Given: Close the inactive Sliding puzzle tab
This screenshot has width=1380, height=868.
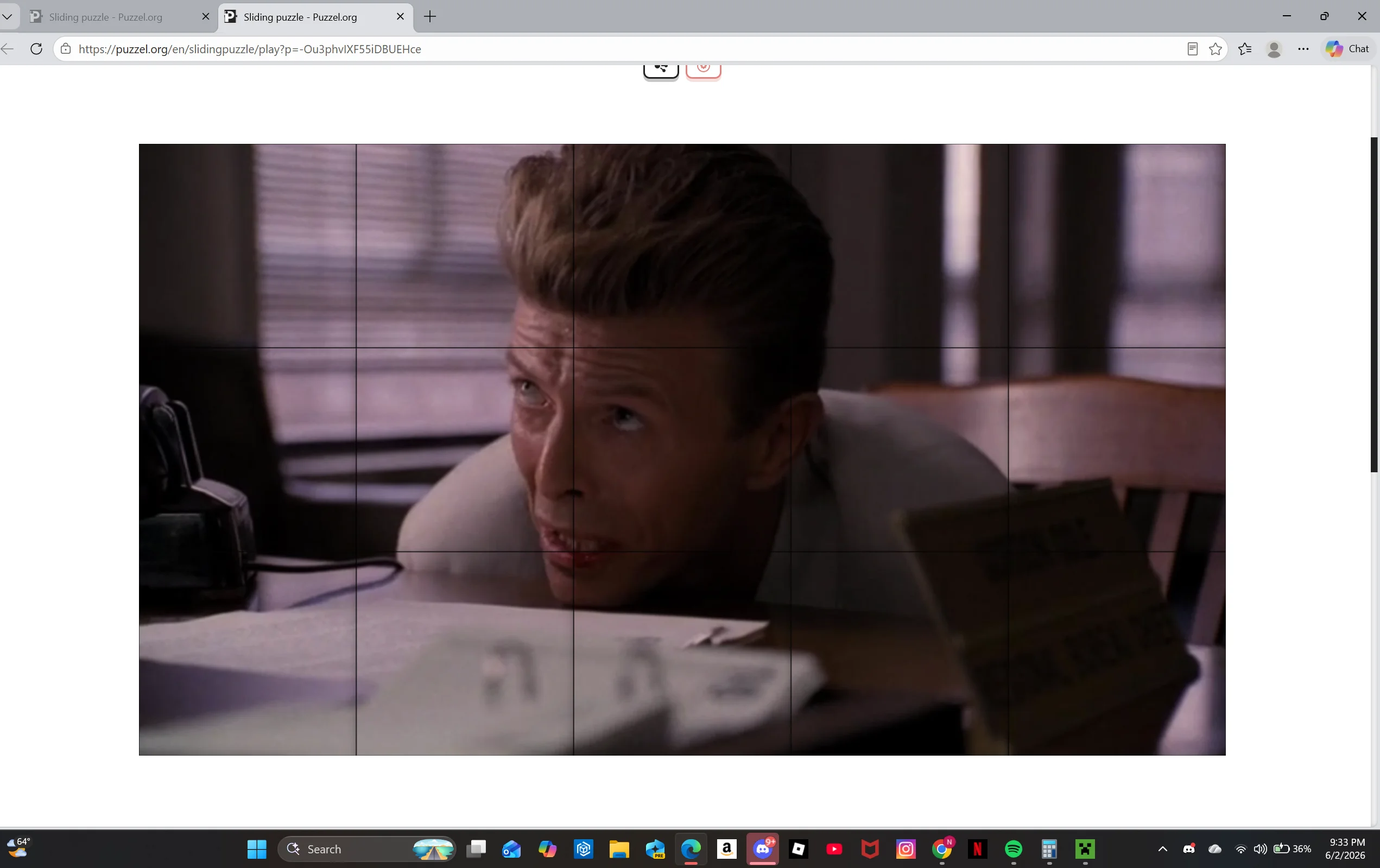Looking at the screenshot, I should (x=206, y=17).
